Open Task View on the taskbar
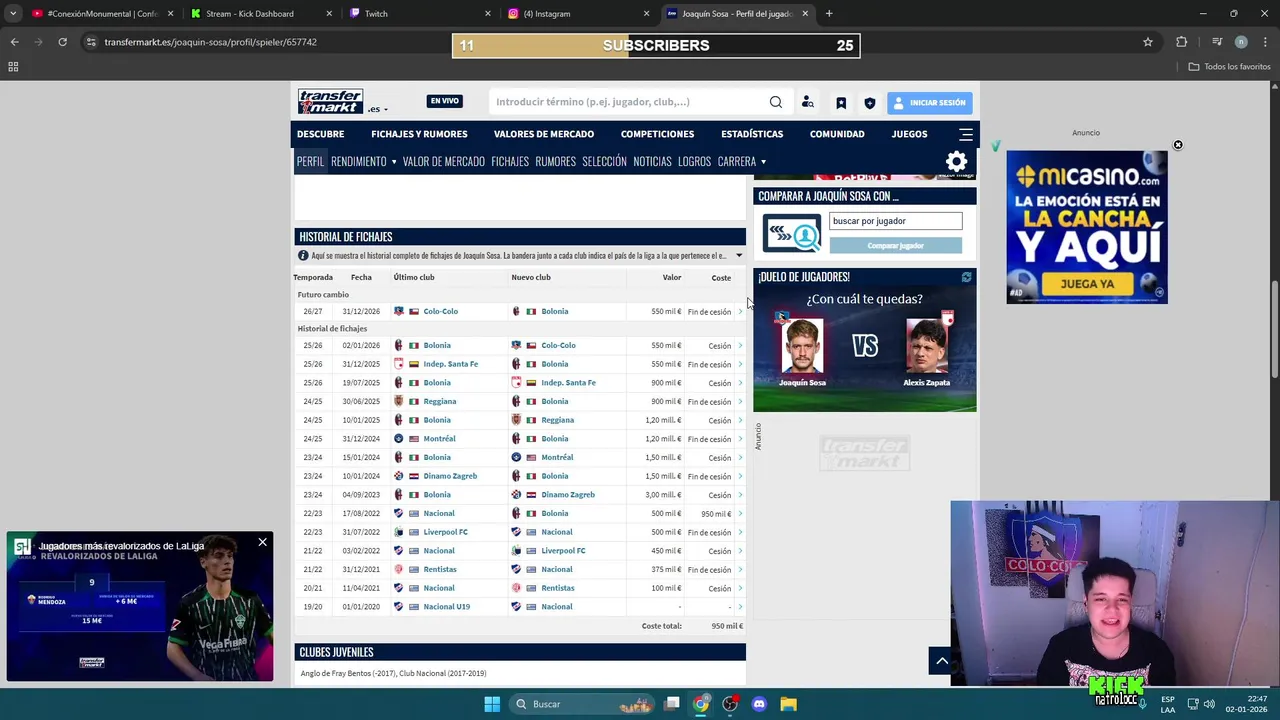 pos(672,704)
